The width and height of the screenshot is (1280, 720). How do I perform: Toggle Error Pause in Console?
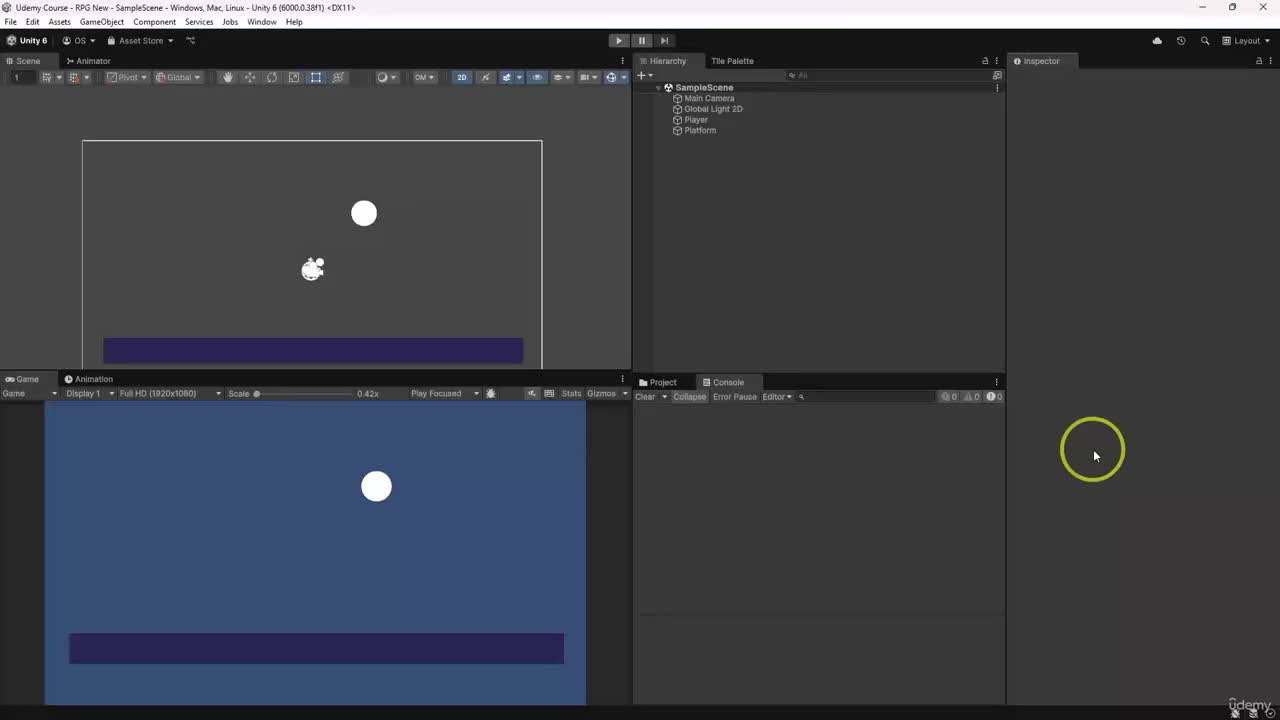(x=735, y=397)
